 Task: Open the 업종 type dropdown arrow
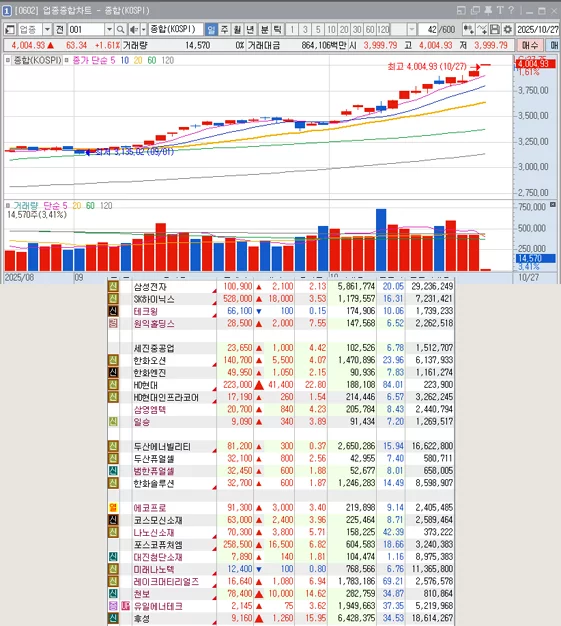[x=47, y=30]
